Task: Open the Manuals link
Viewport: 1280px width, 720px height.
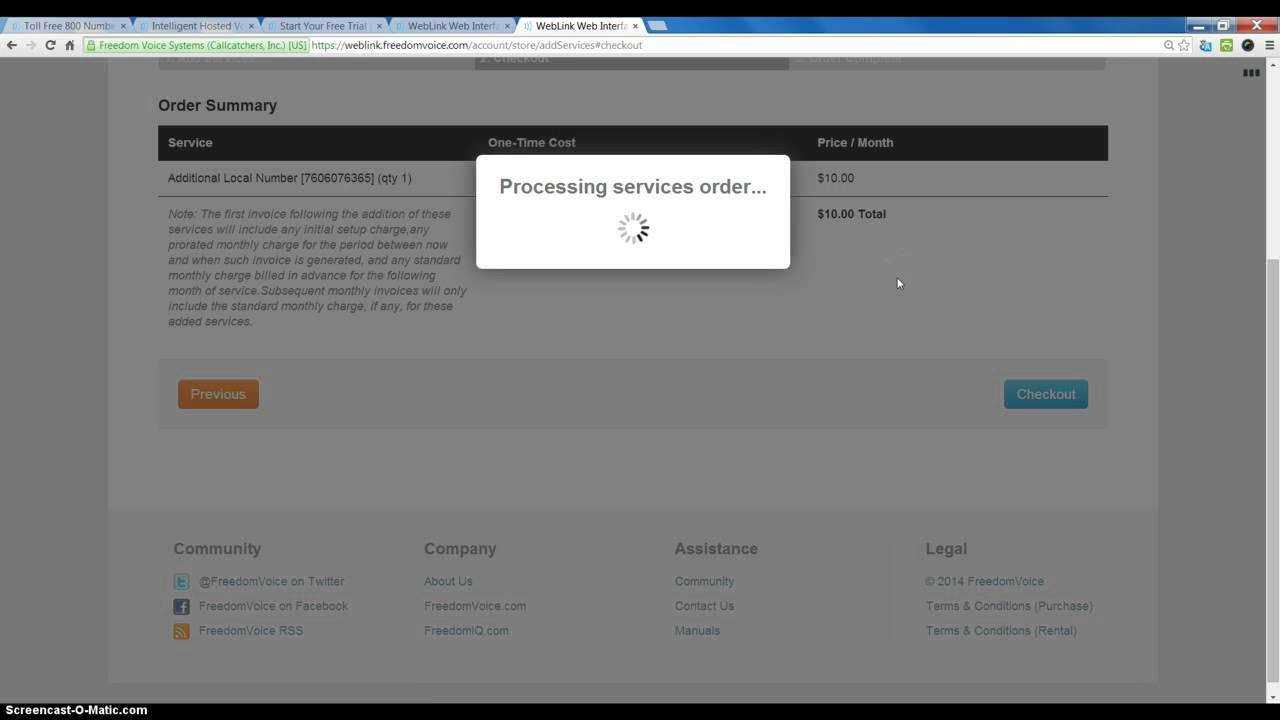Action: (x=697, y=631)
